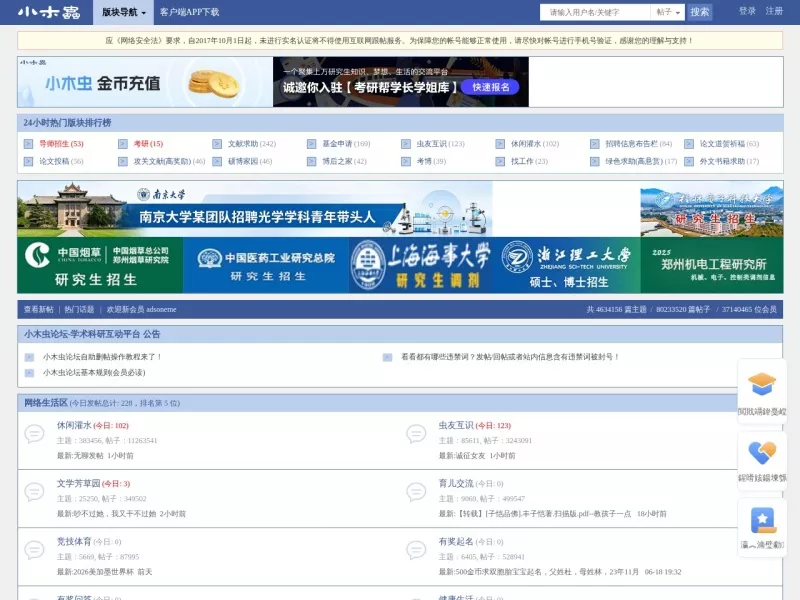Click icon beside 考博 board
Image resolution: width=800 pixels, height=600 pixels.
click(x=406, y=162)
